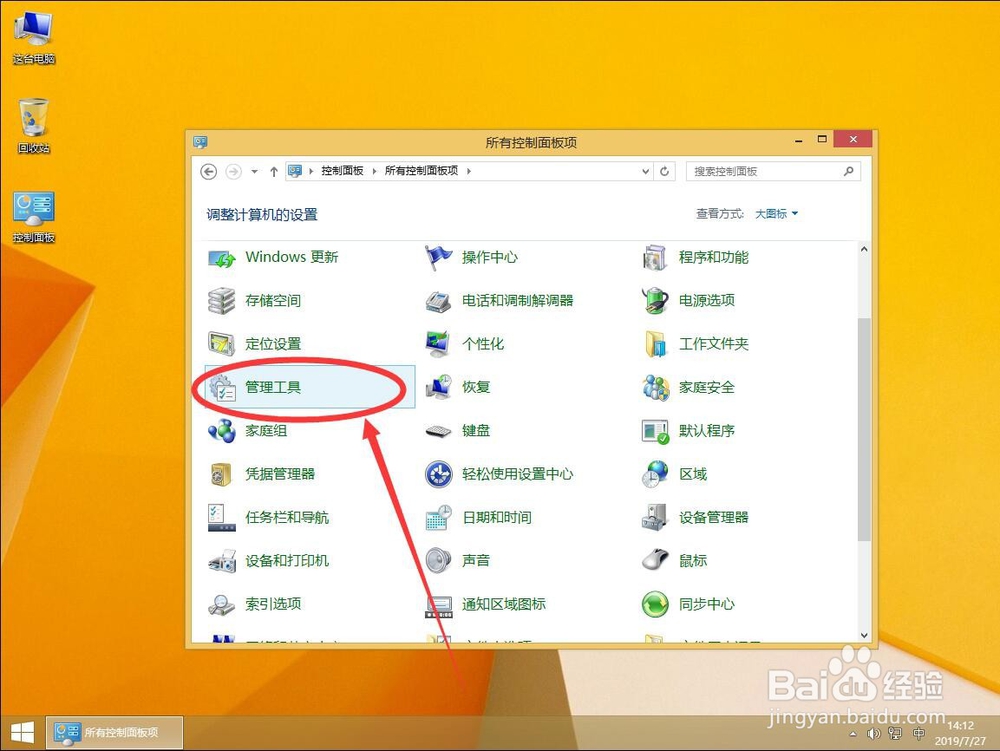
Task: Open the 恢复 icon
Action: click(x=439, y=388)
